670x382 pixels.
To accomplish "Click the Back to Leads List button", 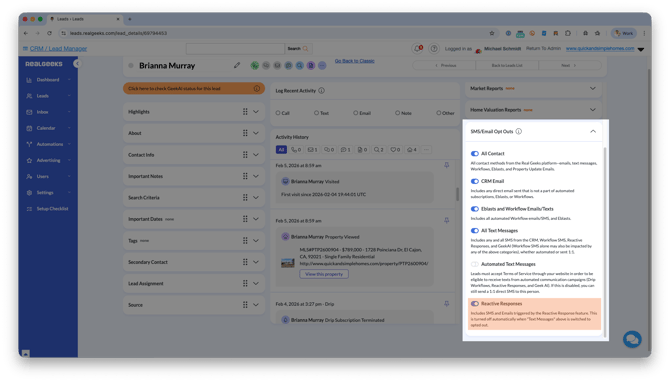I will (507, 65).
